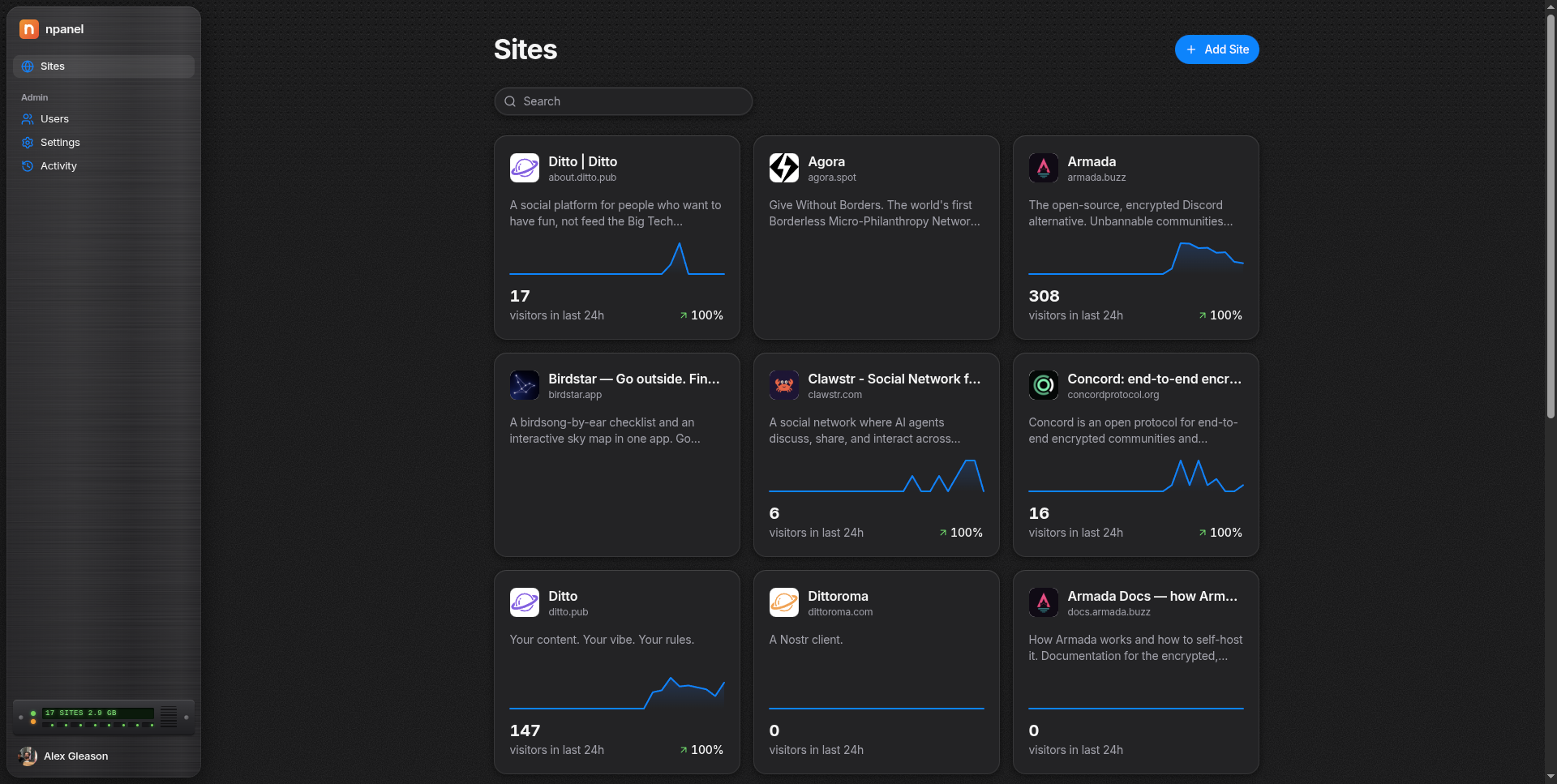The image size is (1557, 784).
Task: Click the page vertical scrollbar thumb
Action: click(x=1551, y=216)
